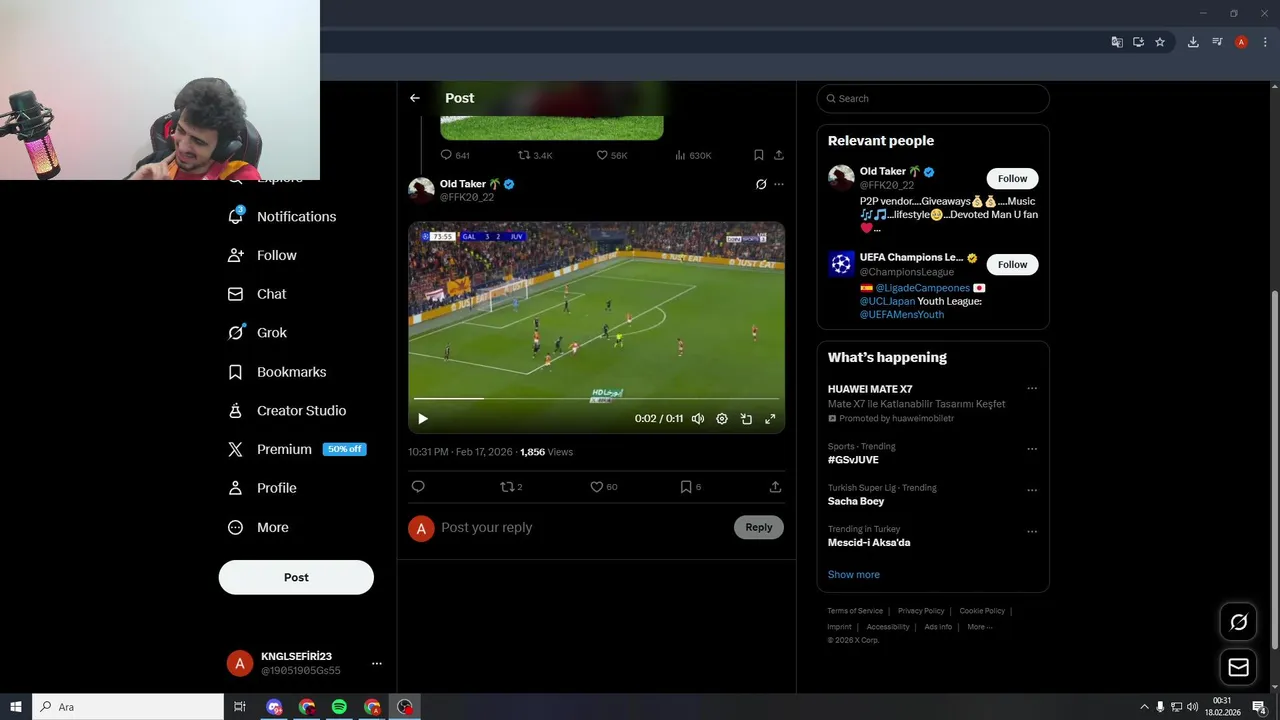
Task: Click the install app icon in address bar
Action: [1138, 42]
